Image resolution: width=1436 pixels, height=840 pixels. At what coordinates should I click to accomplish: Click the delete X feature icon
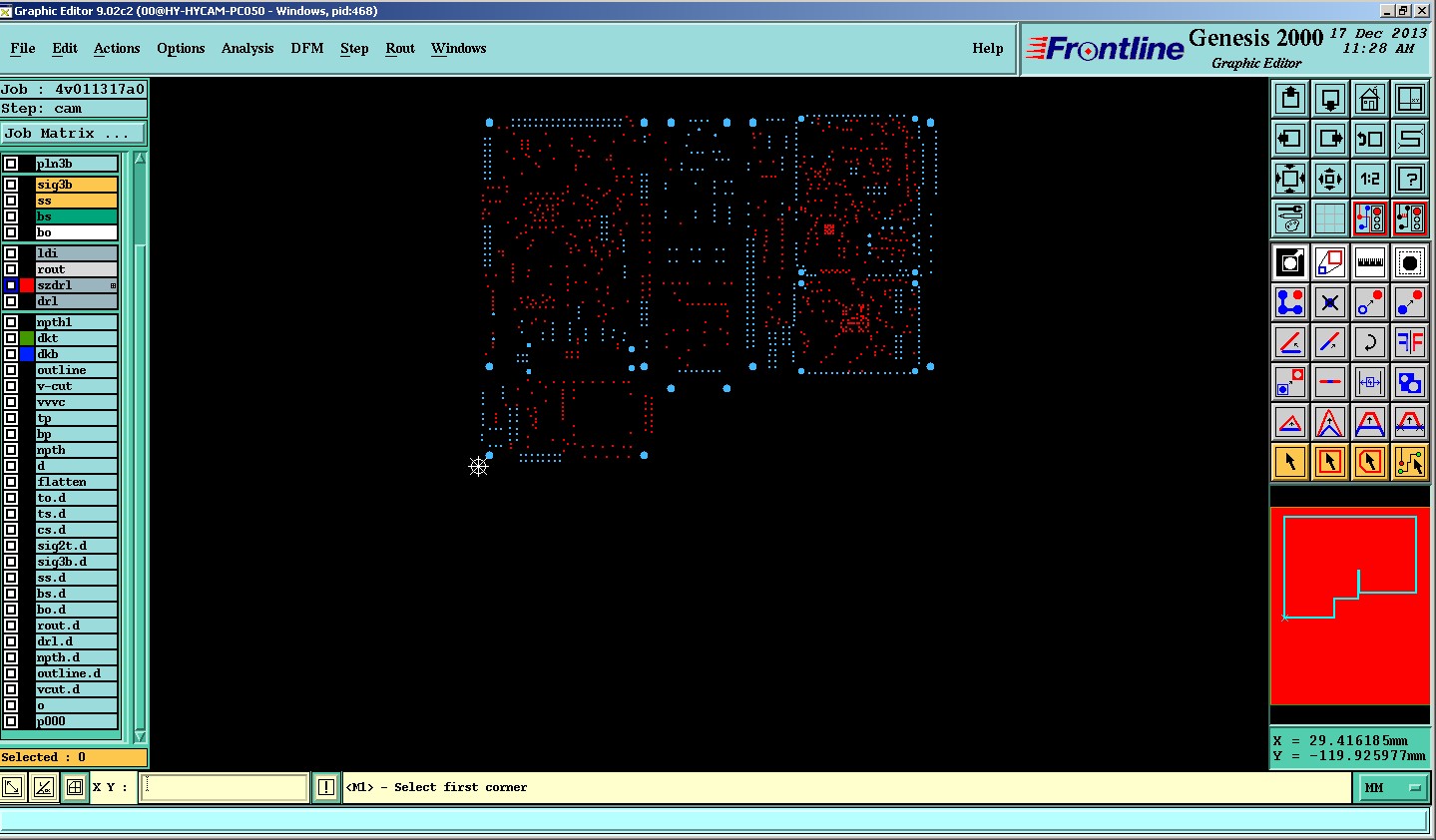point(1330,302)
